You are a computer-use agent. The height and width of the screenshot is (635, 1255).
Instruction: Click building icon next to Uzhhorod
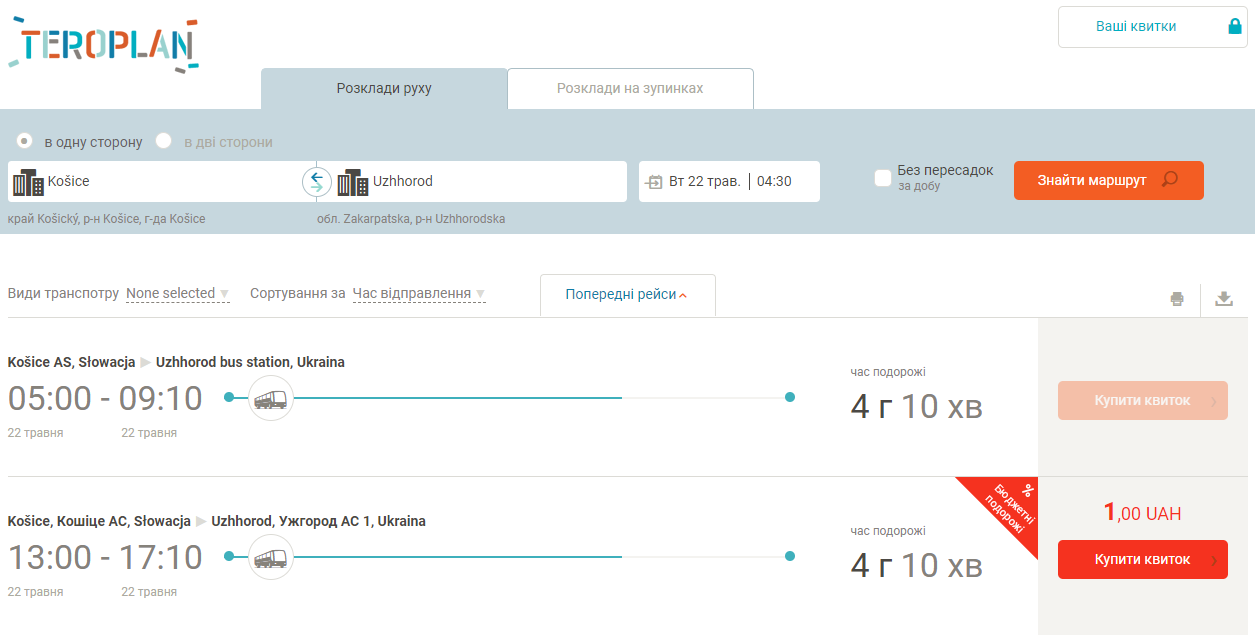click(353, 182)
